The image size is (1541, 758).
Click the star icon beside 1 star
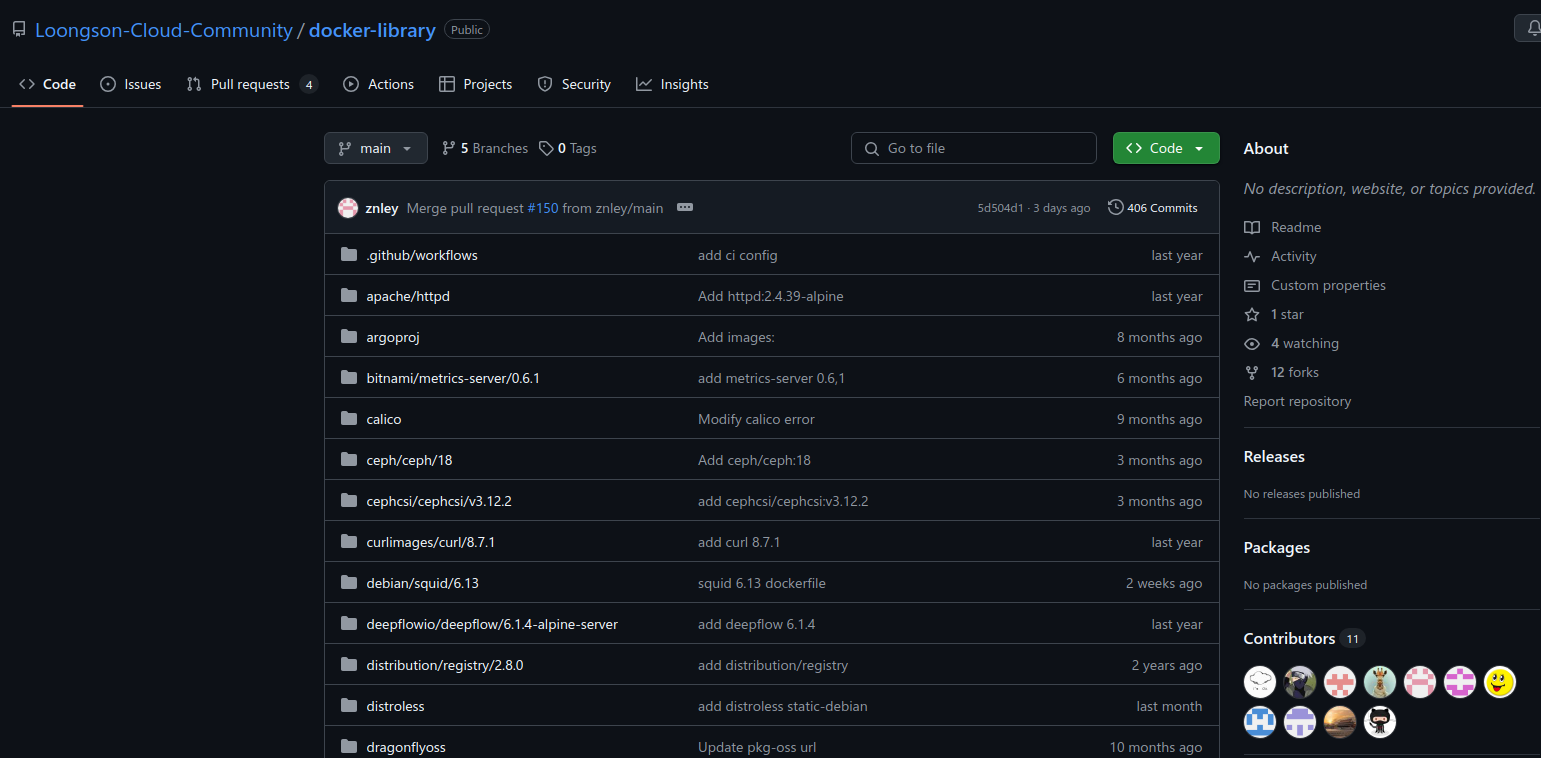(x=1252, y=314)
